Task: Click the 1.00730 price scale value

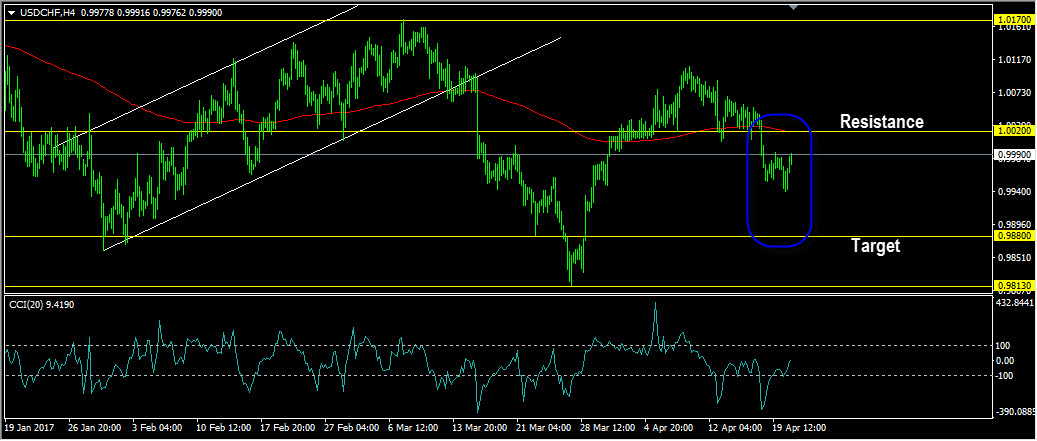Action: [1013, 93]
